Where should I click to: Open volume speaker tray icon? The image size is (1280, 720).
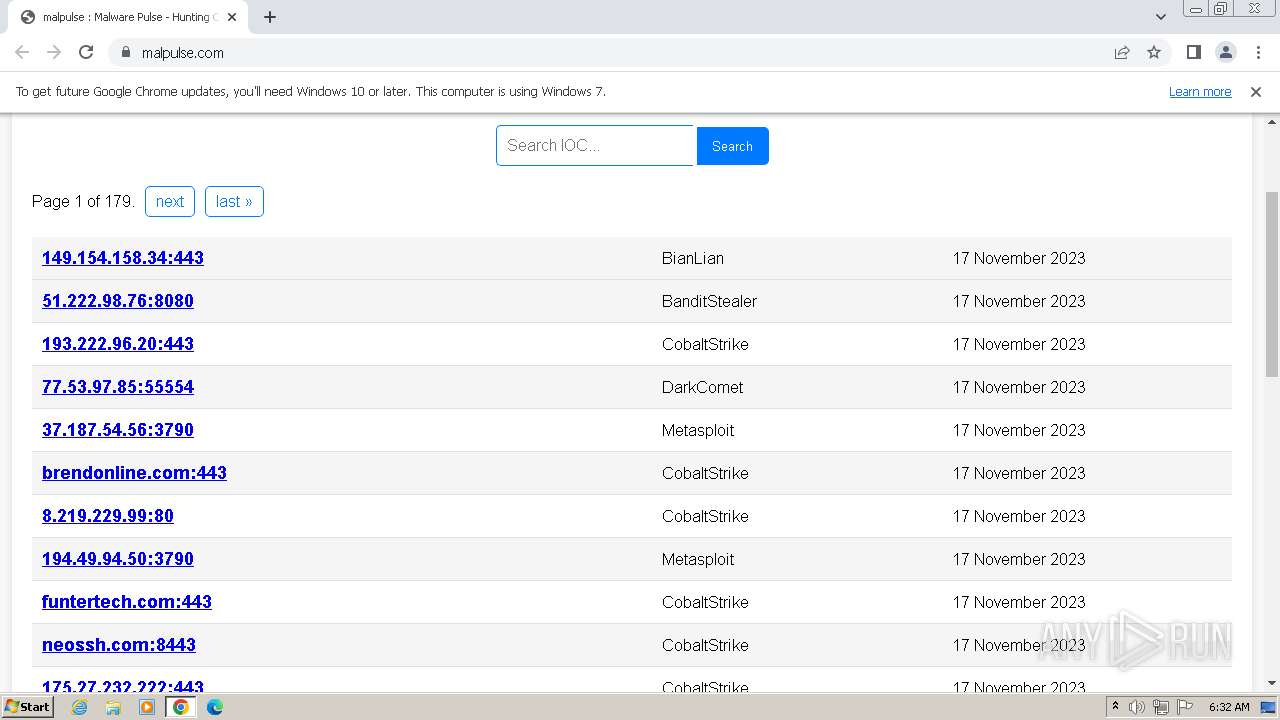click(1137, 707)
